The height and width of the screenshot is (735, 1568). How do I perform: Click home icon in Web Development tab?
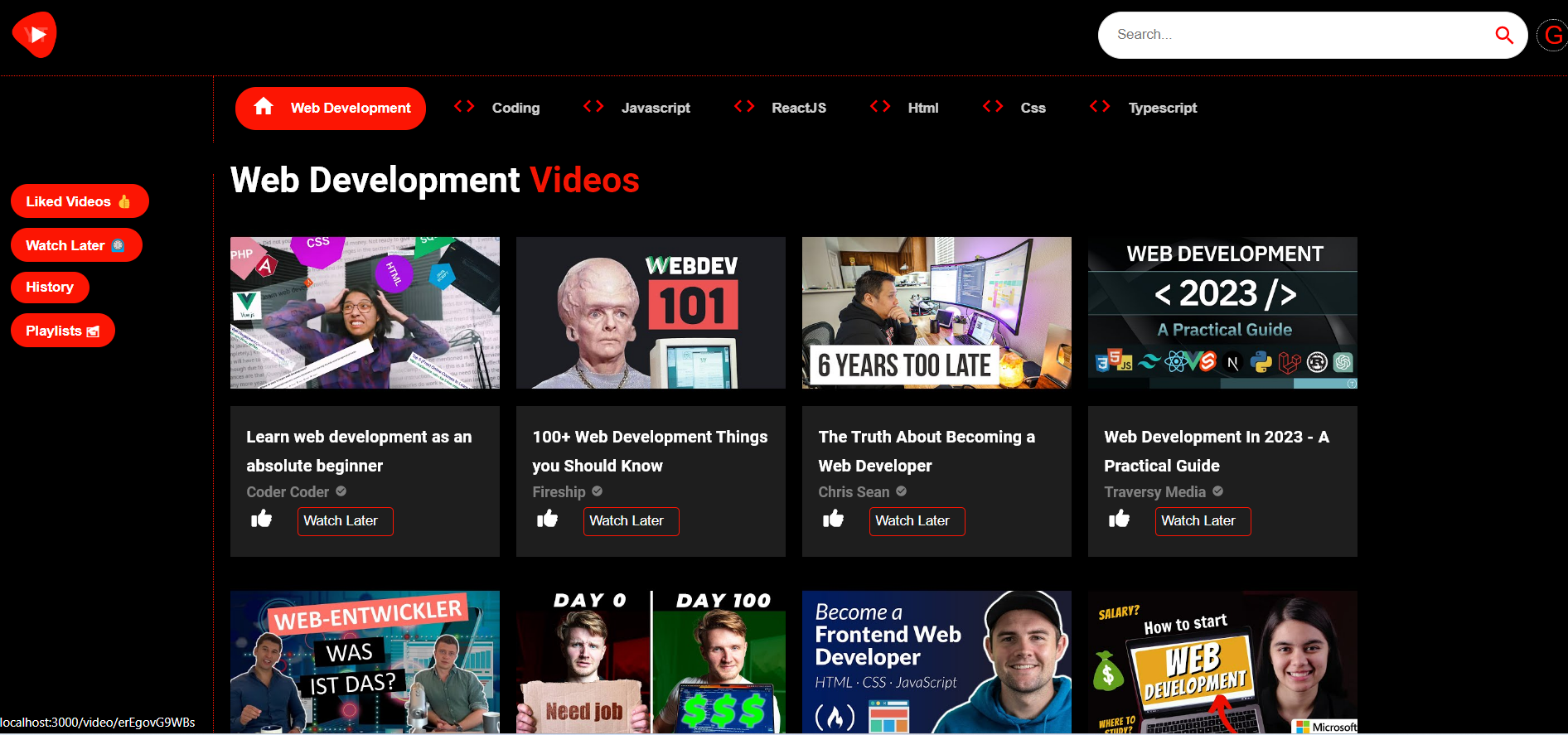click(x=264, y=106)
